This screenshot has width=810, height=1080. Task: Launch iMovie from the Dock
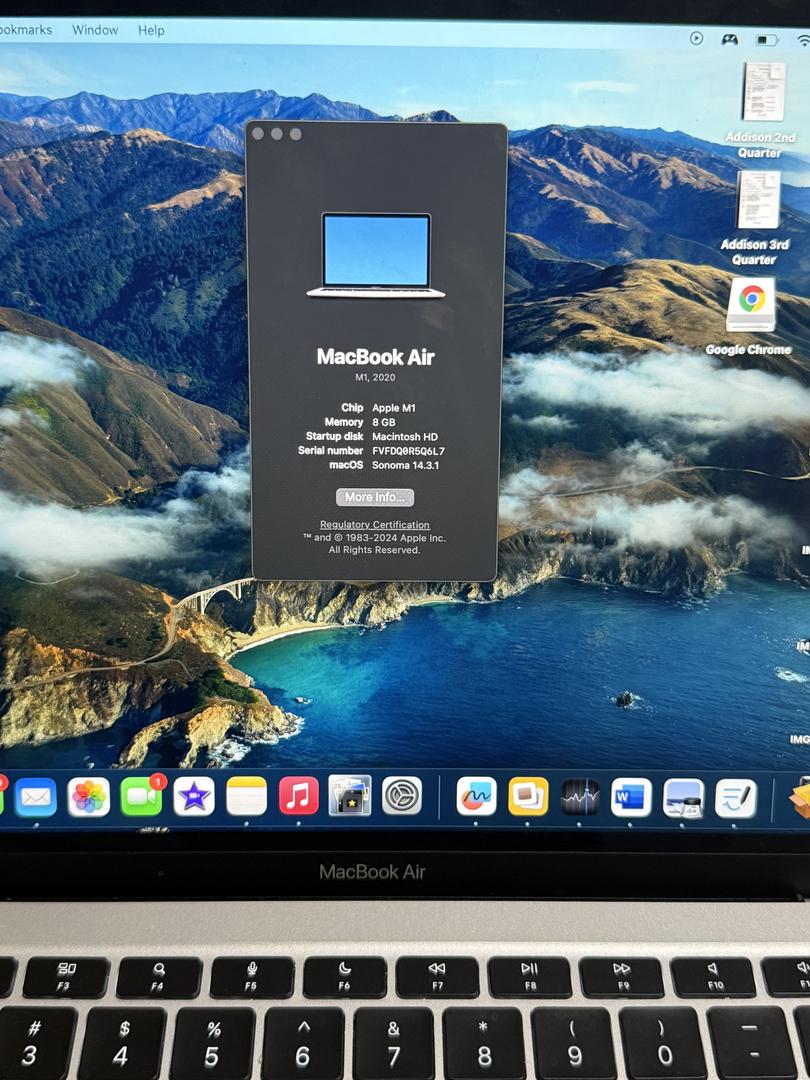pyautogui.click(x=193, y=797)
